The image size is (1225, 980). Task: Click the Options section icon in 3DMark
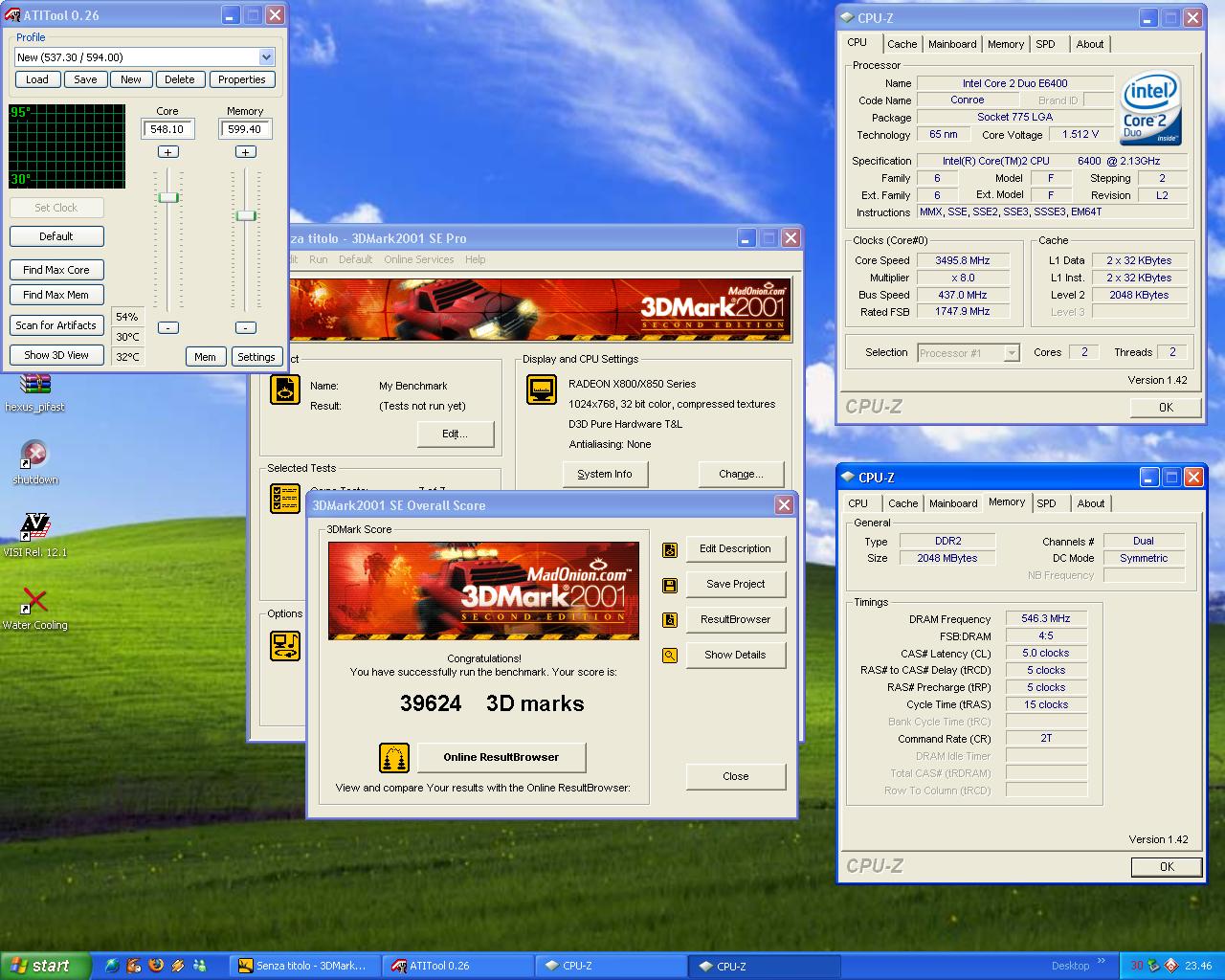tap(285, 646)
